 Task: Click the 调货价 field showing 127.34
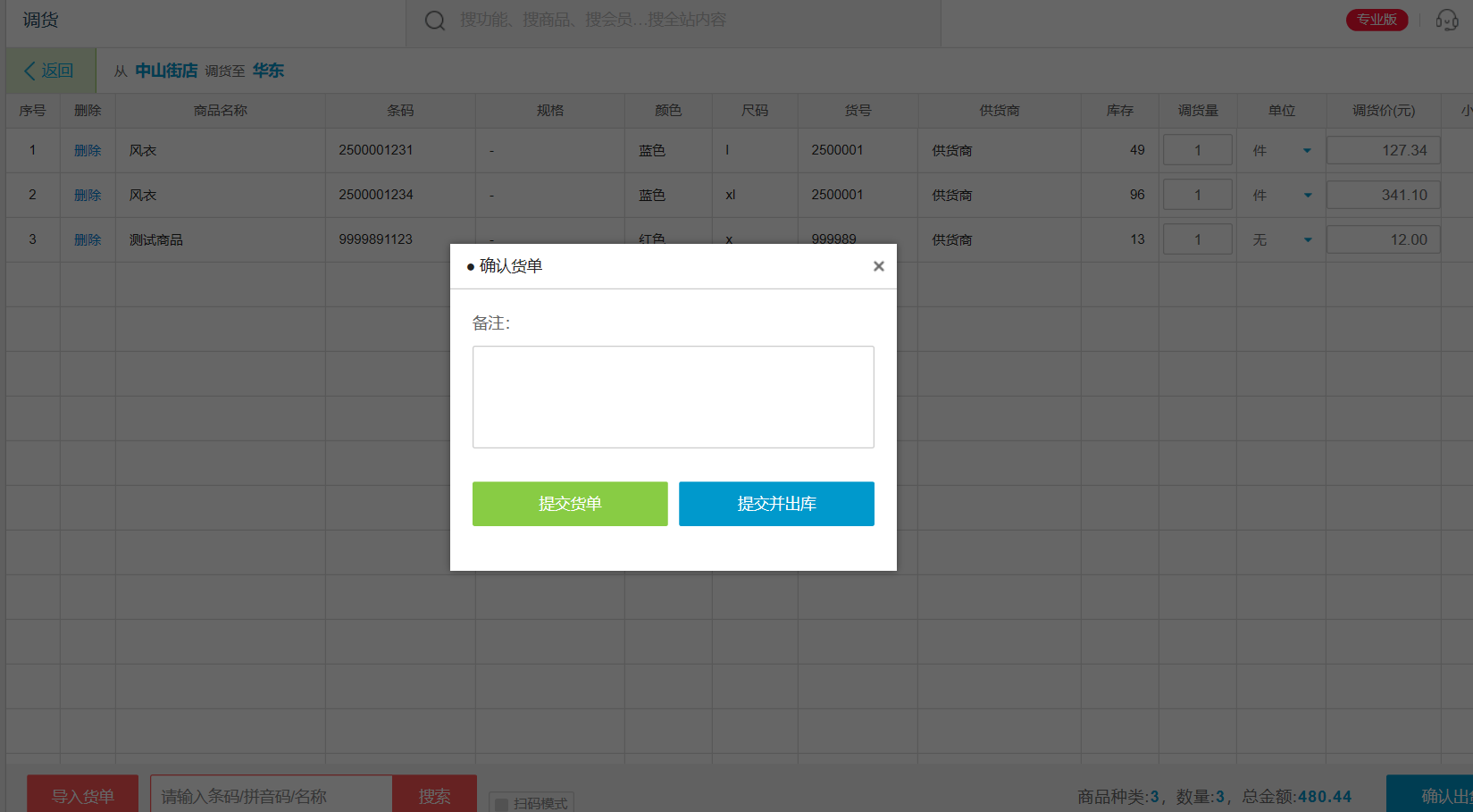[1382, 150]
